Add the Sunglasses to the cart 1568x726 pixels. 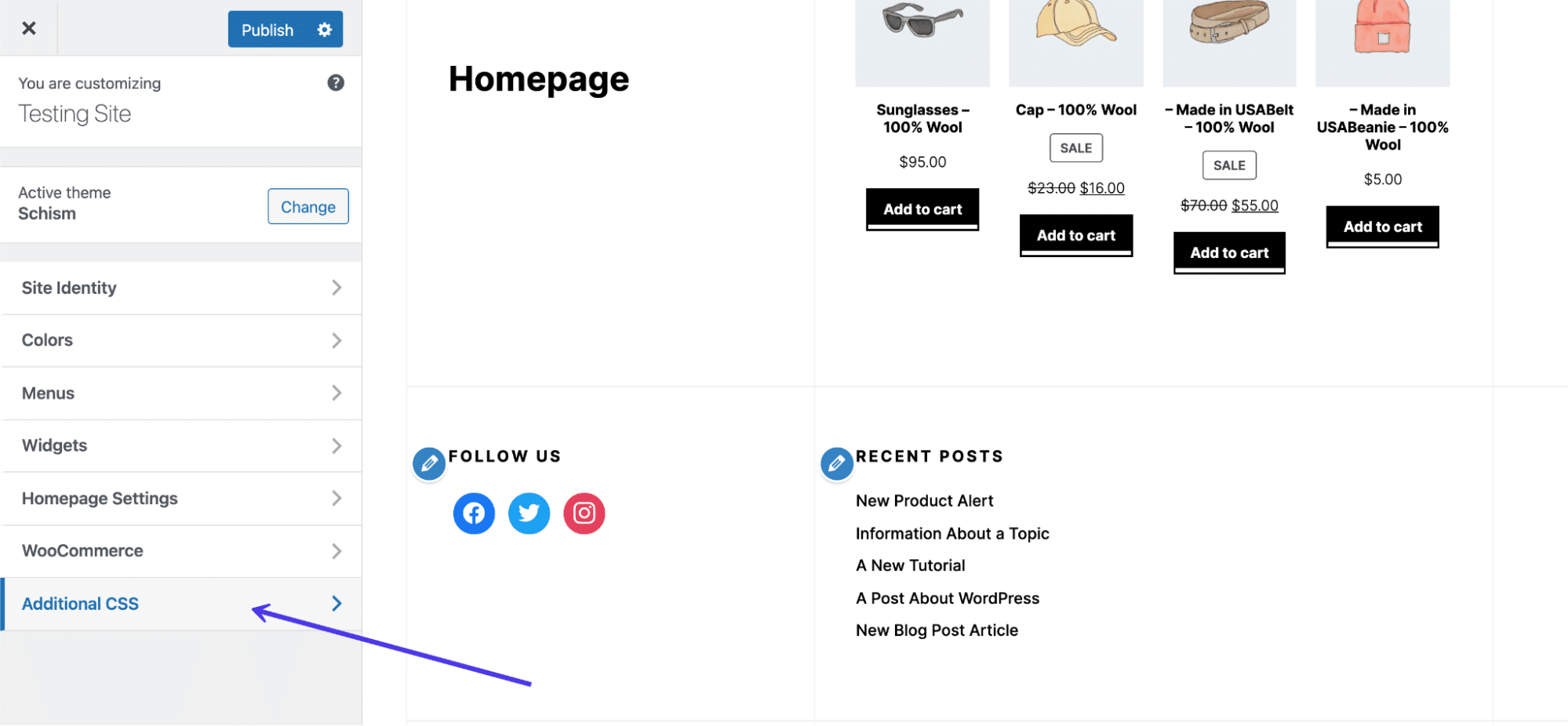(x=922, y=209)
